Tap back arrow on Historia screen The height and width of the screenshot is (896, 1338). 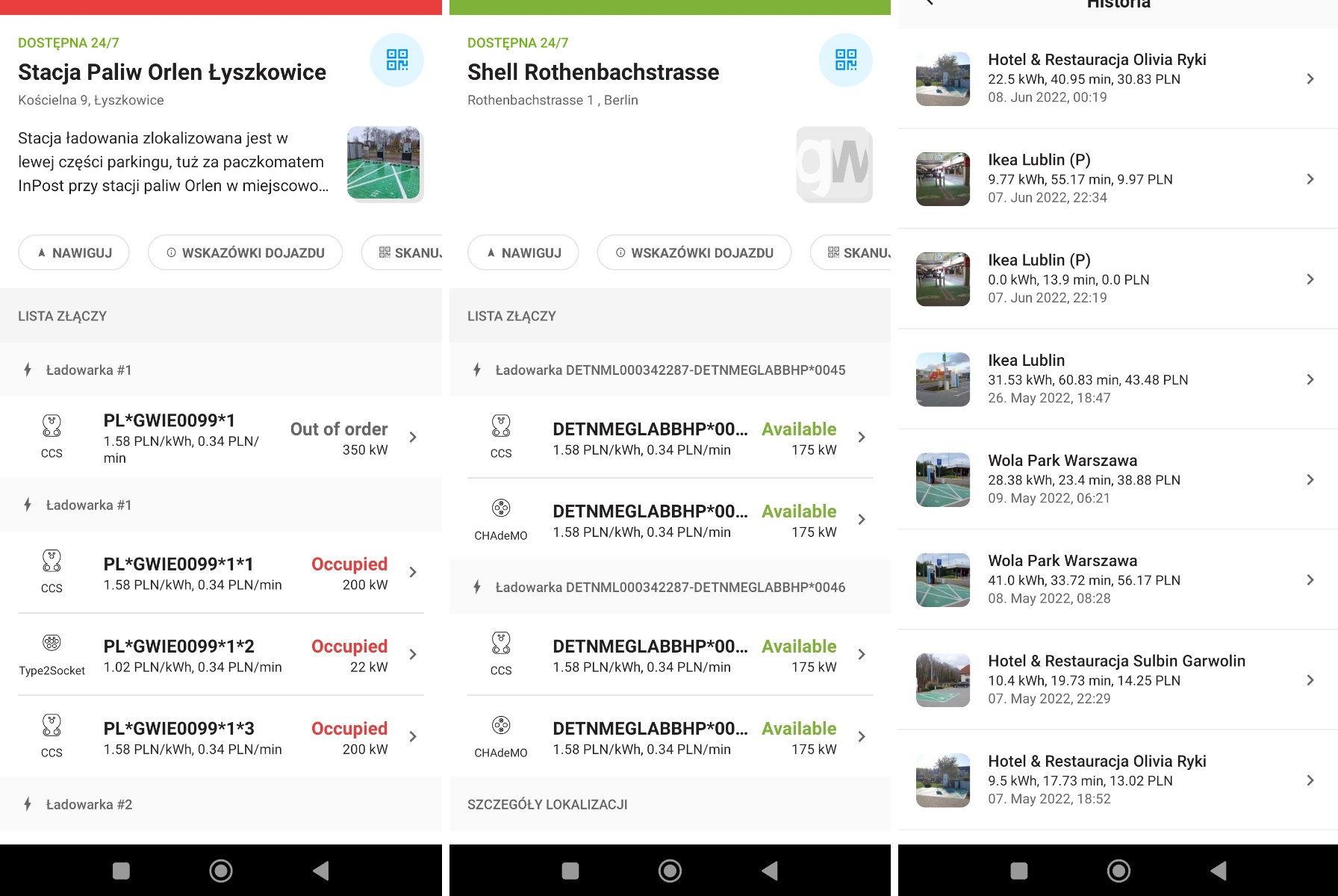(930, 3)
